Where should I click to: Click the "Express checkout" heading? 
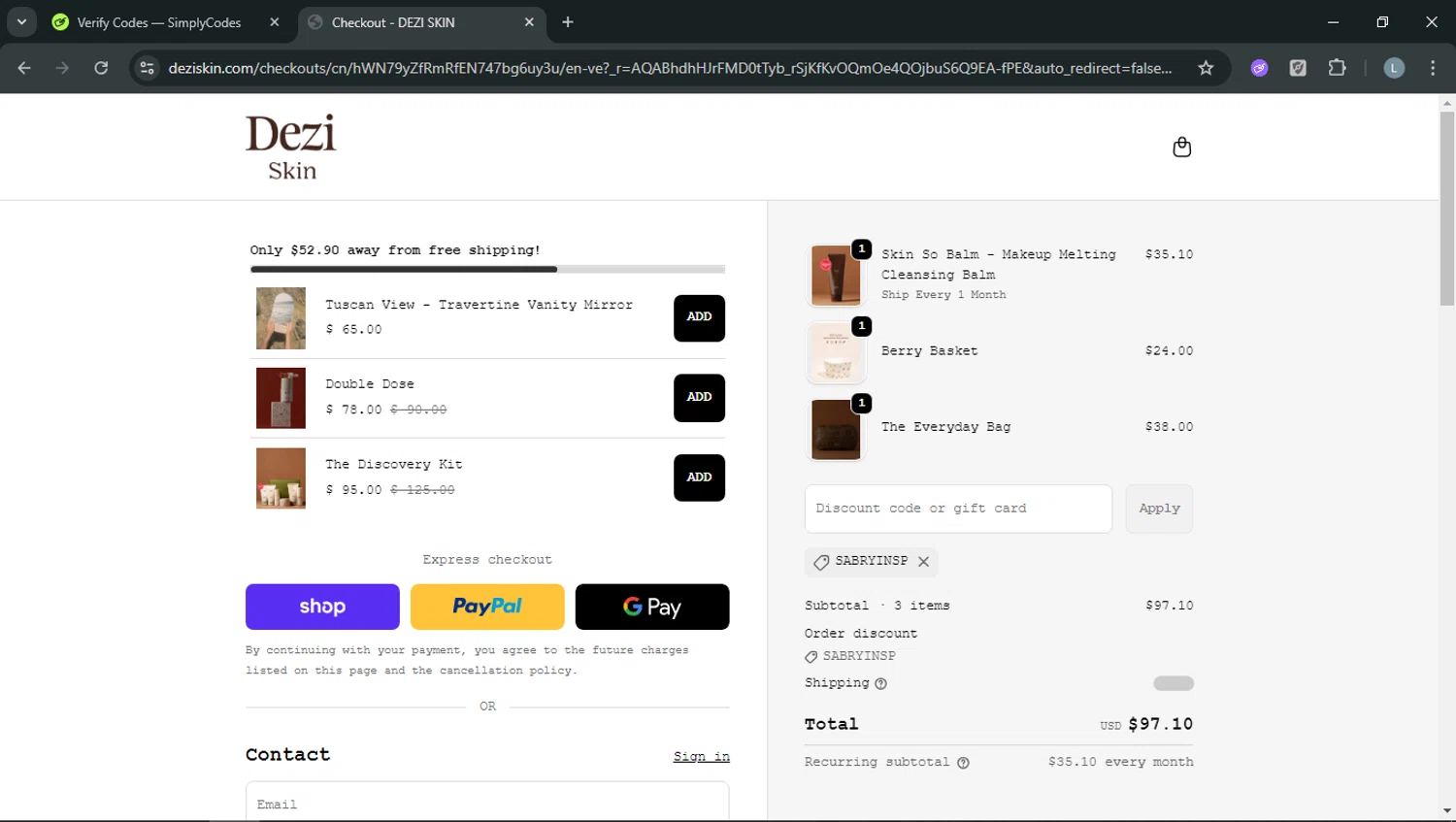[x=487, y=560]
